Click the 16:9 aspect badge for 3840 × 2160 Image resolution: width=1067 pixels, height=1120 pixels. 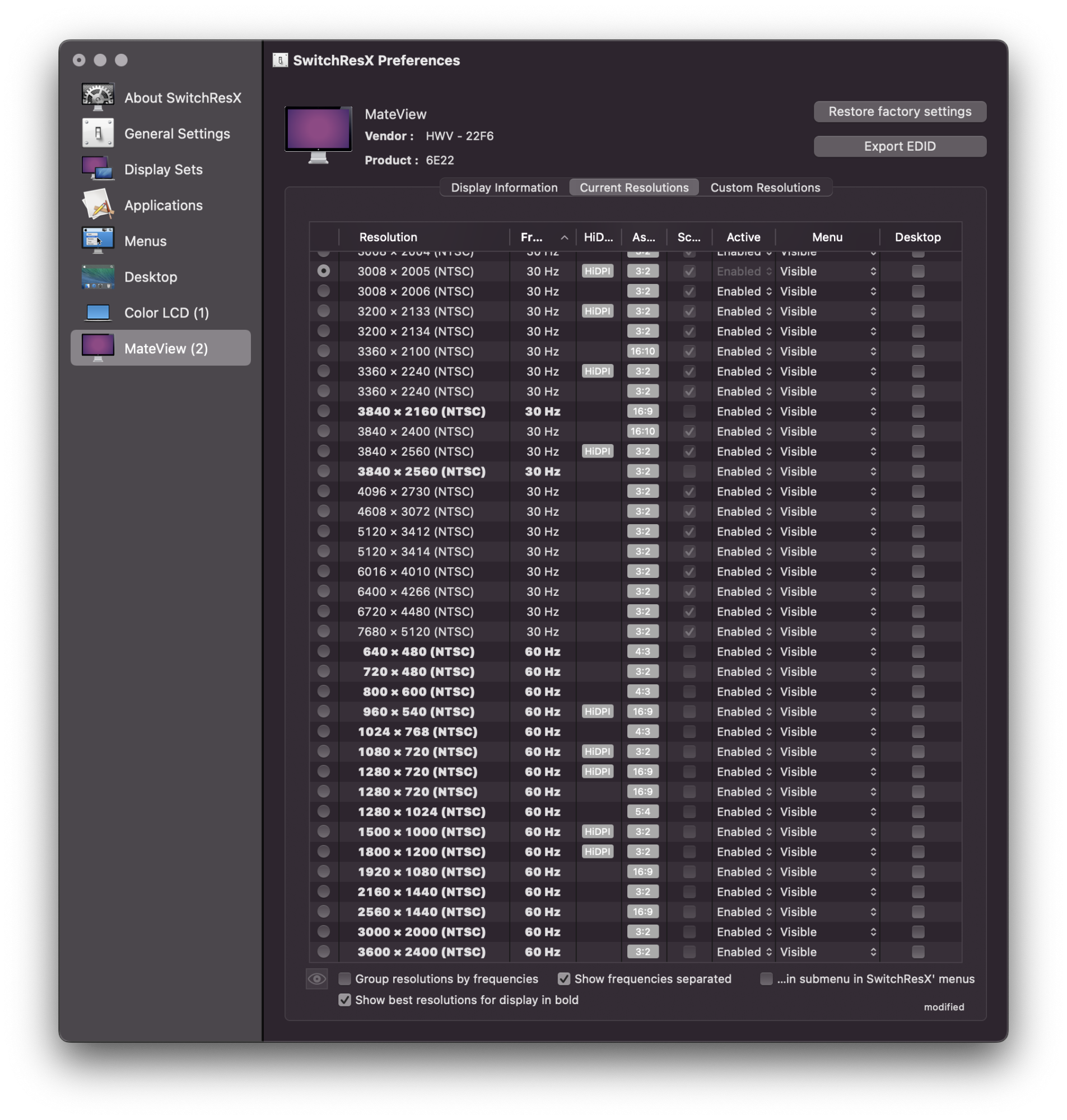click(x=642, y=411)
